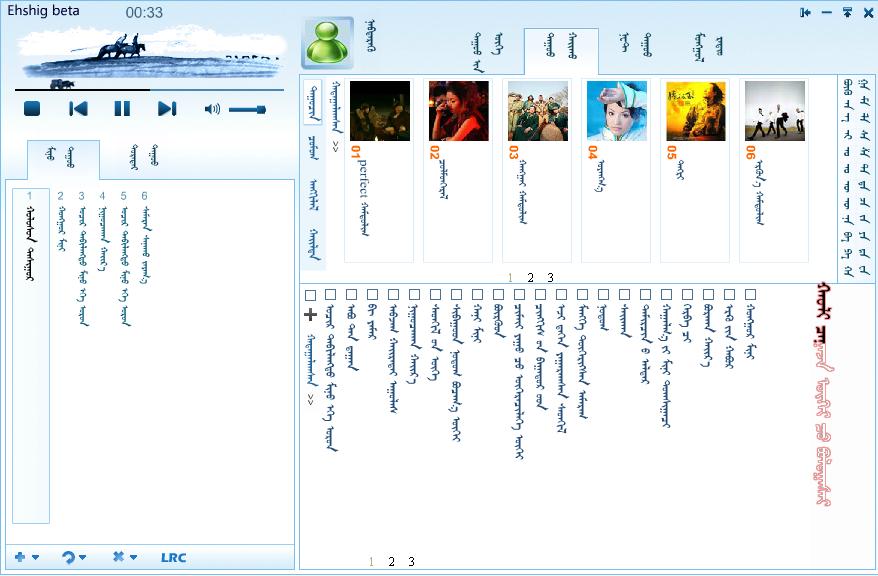Skip to the previous track
878x576 pixels.
[x=78, y=109]
